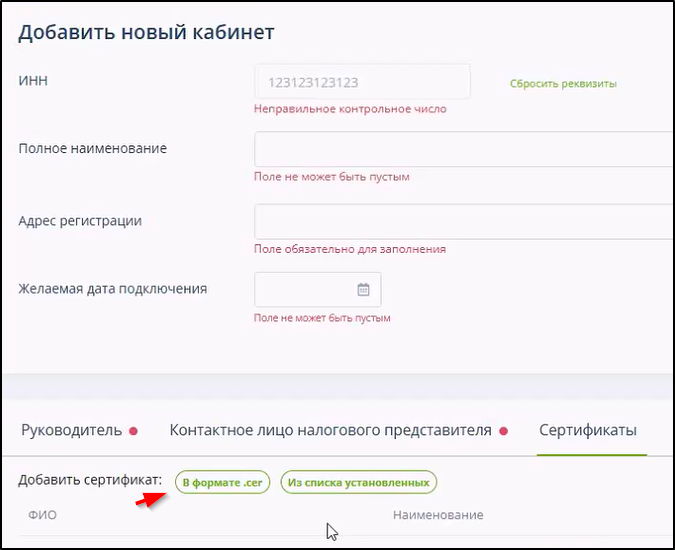This screenshot has height=550, width=675.
Task: Select the Адрес регистрации input box
Action: (462, 221)
